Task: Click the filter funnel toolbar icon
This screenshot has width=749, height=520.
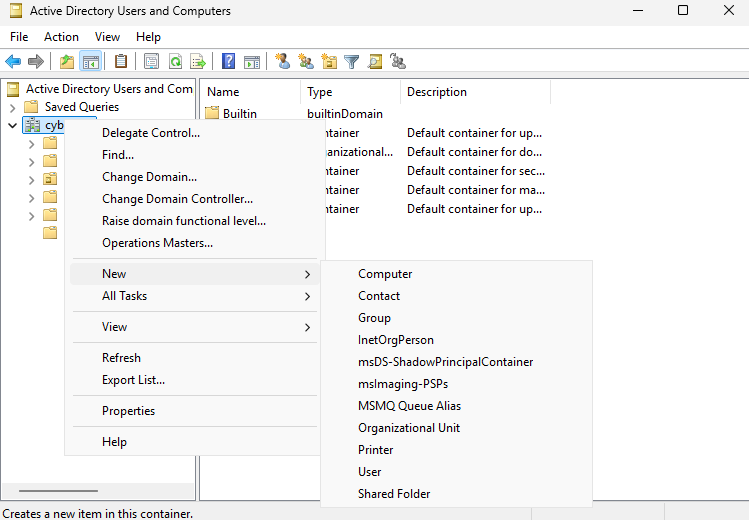Action: [x=352, y=61]
